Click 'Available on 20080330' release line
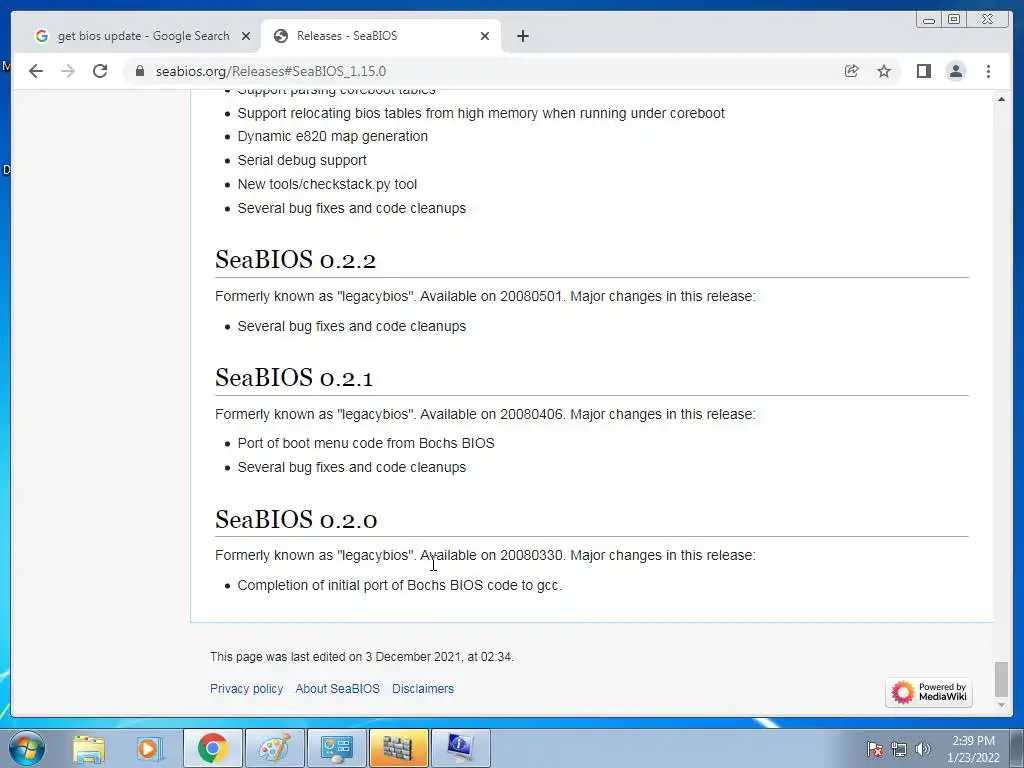Screen dimensions: 1024x768 click(x=485, y=555)
